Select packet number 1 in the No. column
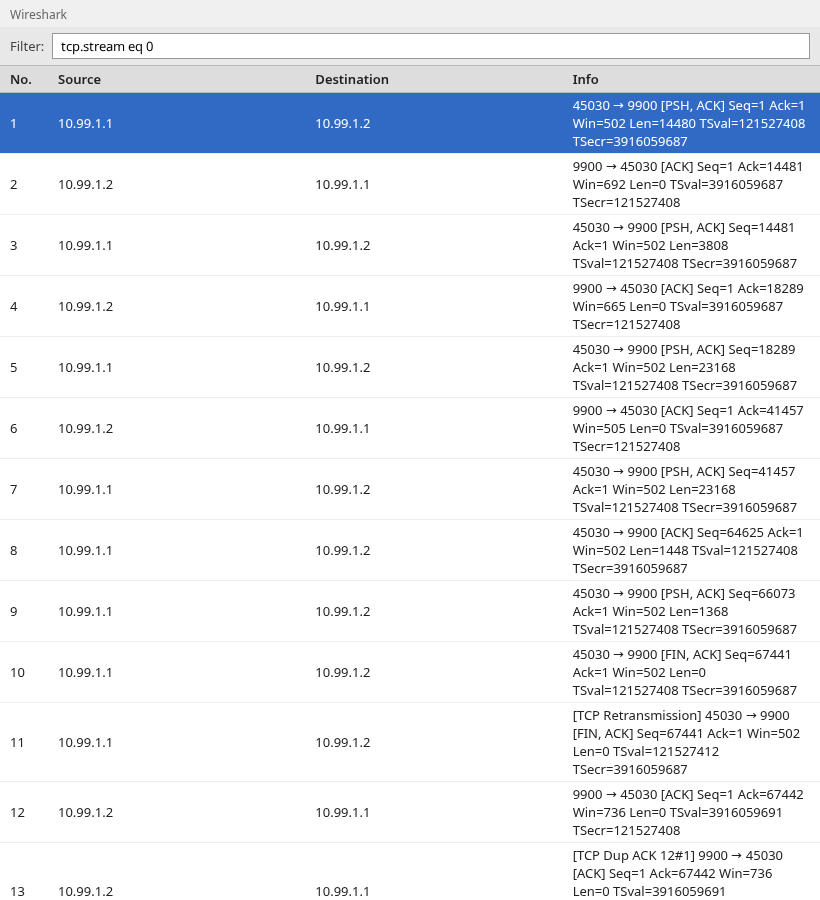 (14, 123)
